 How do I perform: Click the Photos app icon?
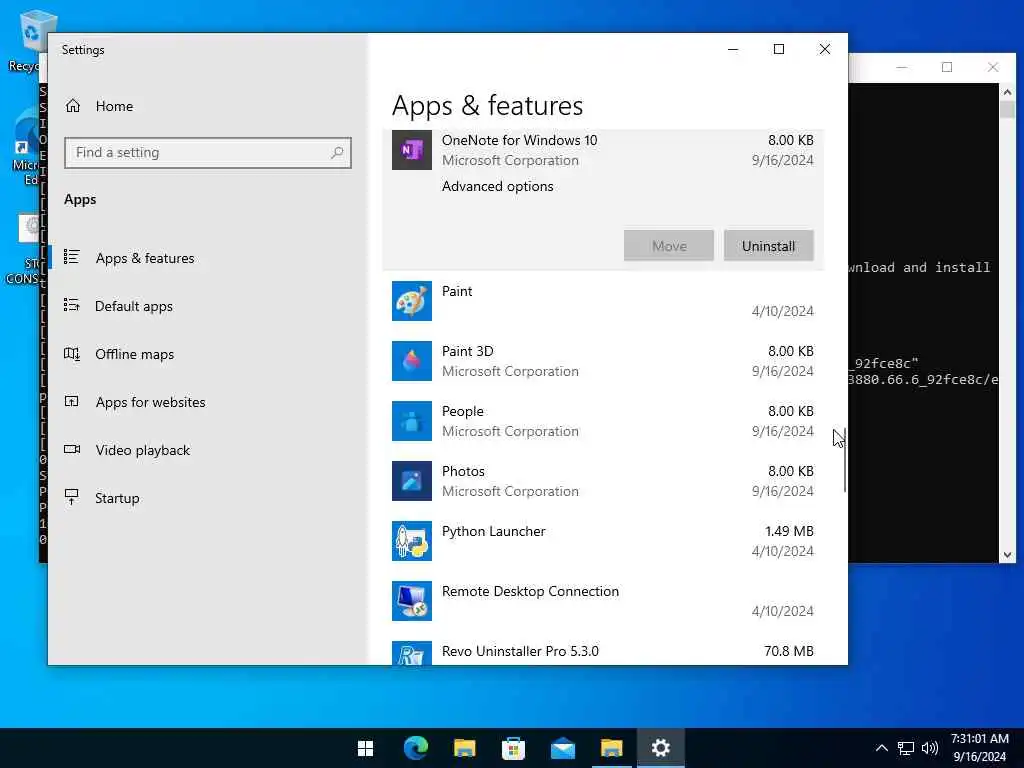point(411,481)
